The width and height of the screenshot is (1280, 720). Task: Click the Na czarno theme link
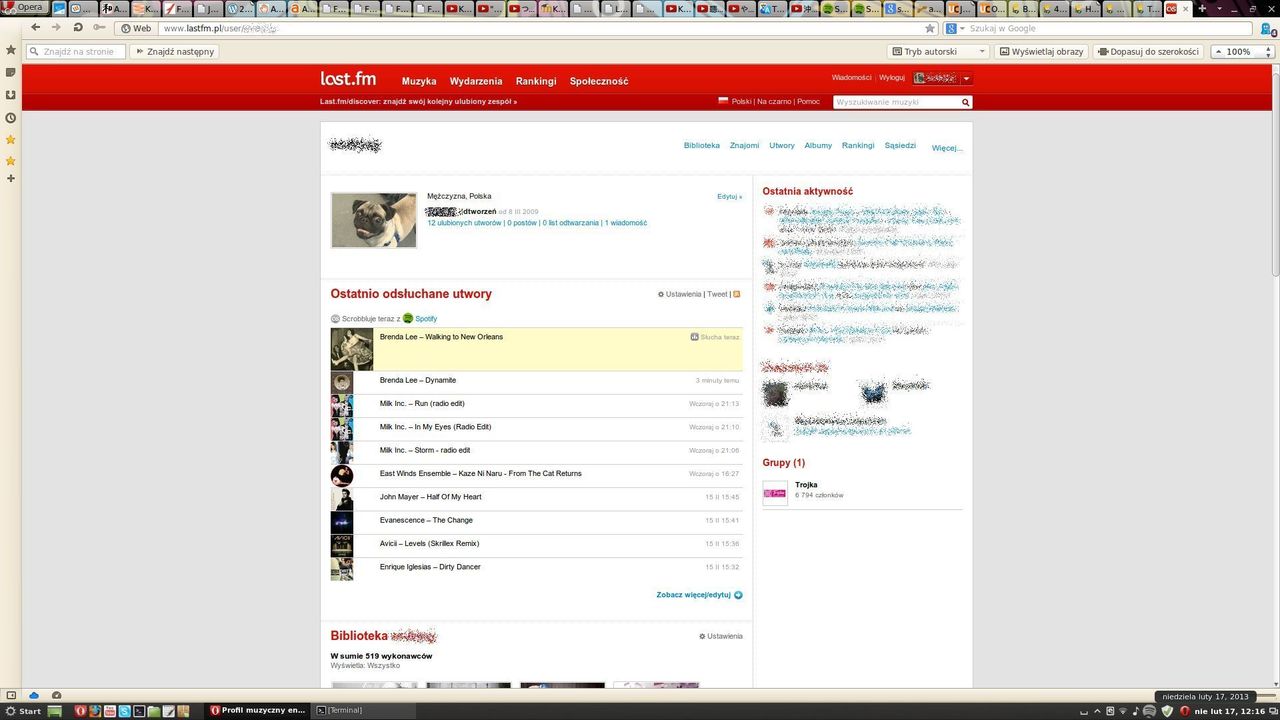click(x=774, y=101)
